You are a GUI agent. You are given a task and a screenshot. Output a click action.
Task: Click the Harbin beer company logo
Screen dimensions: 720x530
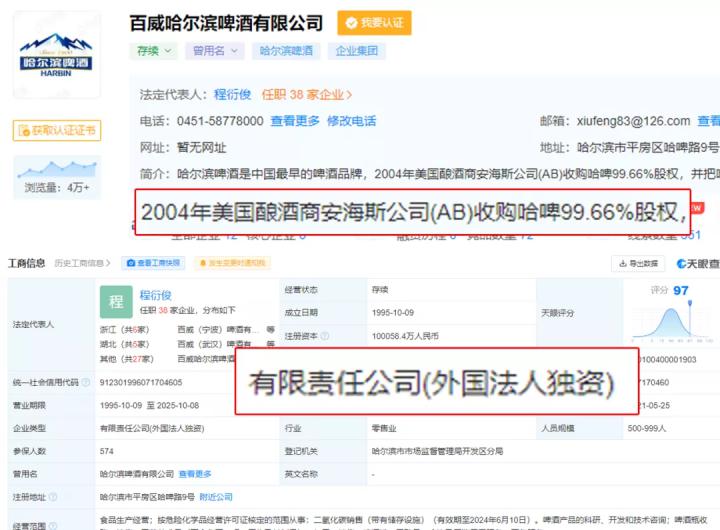(56, 55)
